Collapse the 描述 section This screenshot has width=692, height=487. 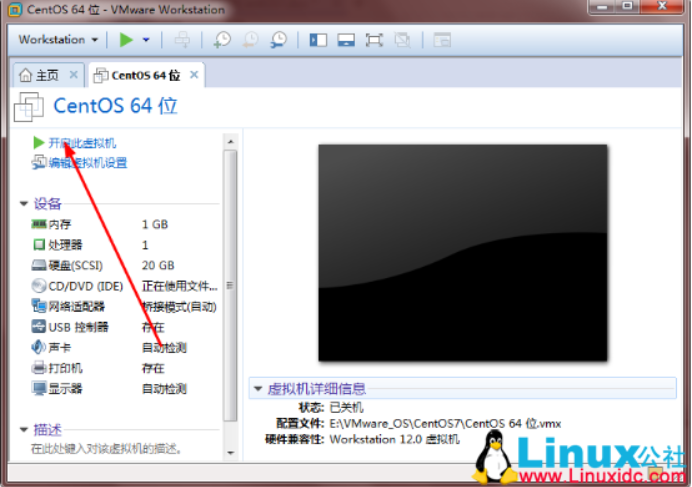(24, 429)
